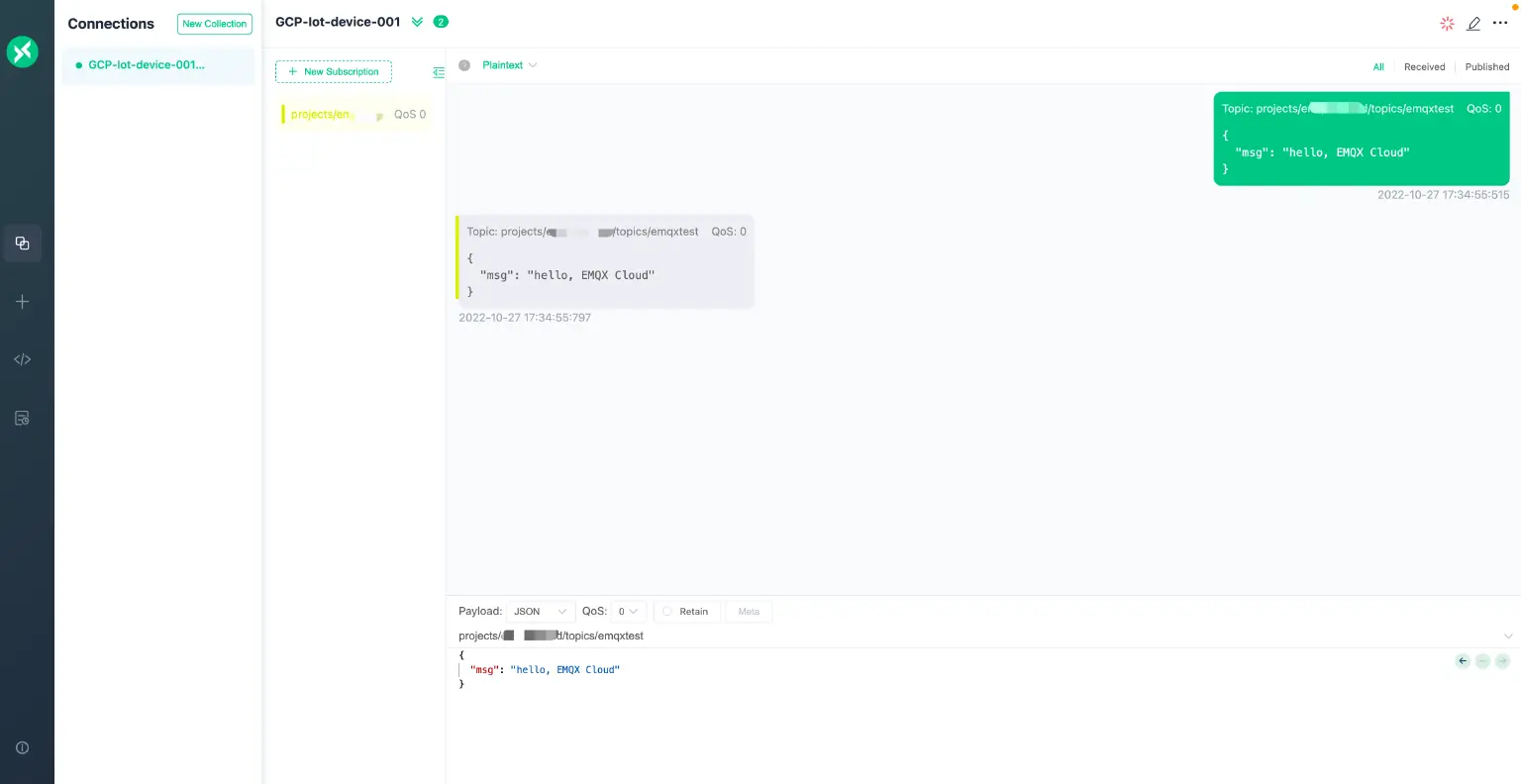
Task: Open the Connections panel icon
Action: point(22,243)
